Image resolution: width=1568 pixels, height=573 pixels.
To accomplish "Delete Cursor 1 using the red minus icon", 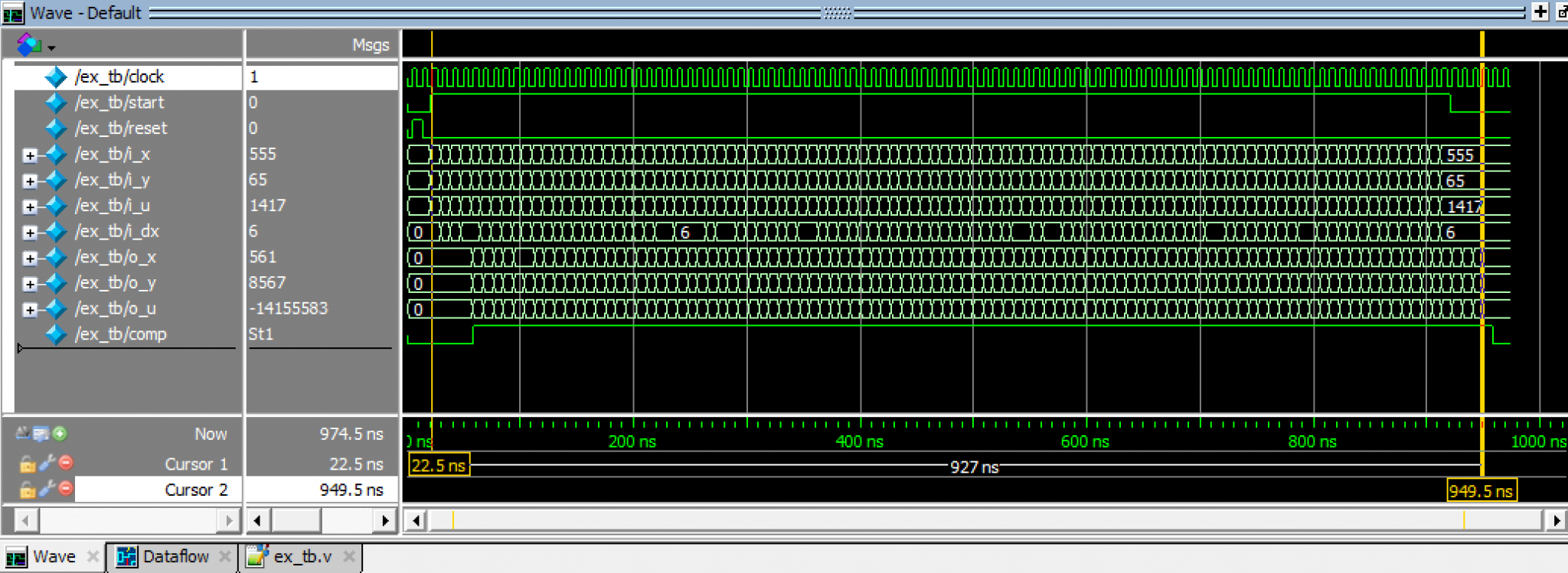I will pyautogui.click(x=66, y=463).
